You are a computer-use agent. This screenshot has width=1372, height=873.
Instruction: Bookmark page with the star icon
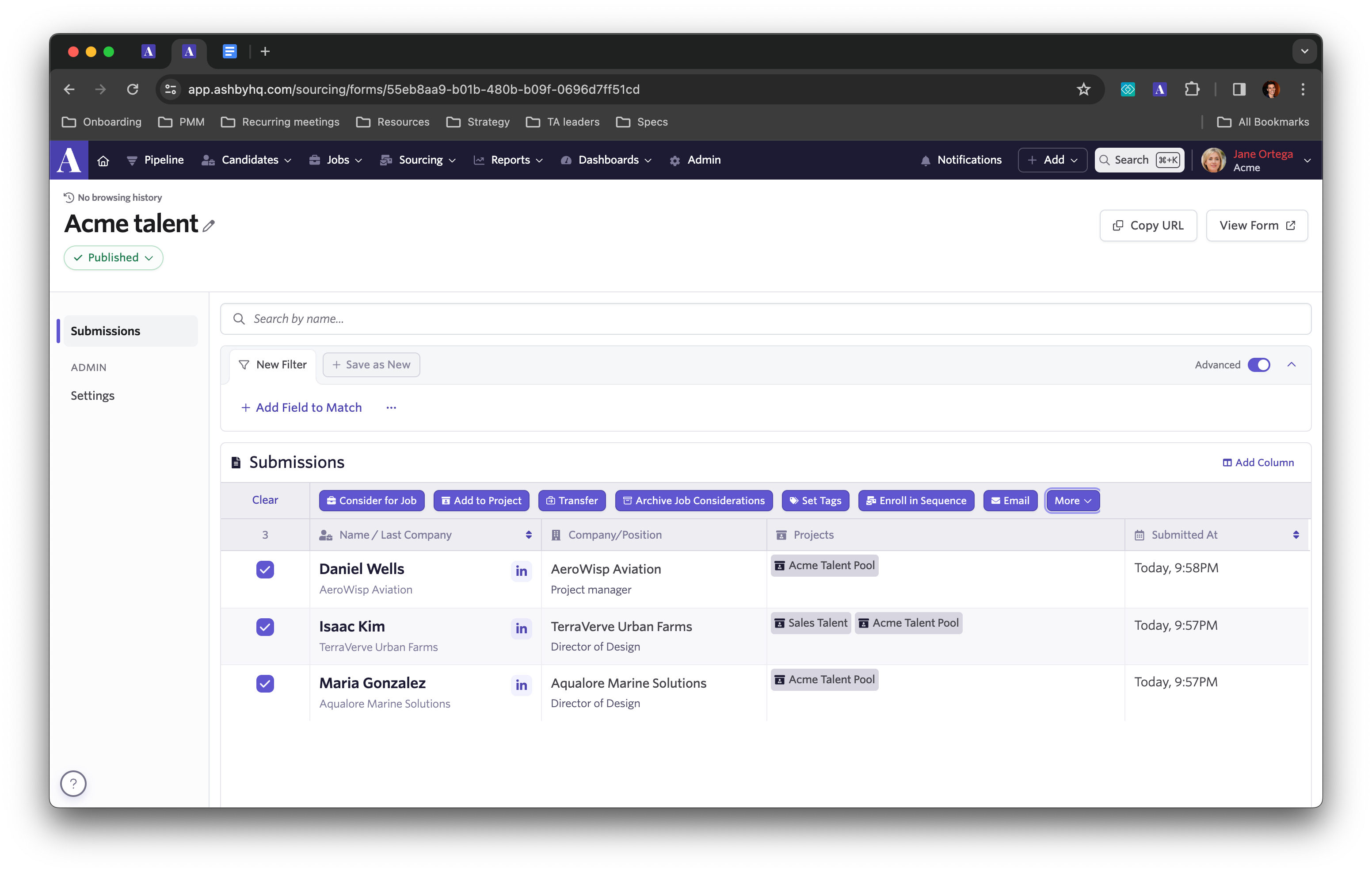1083,89
